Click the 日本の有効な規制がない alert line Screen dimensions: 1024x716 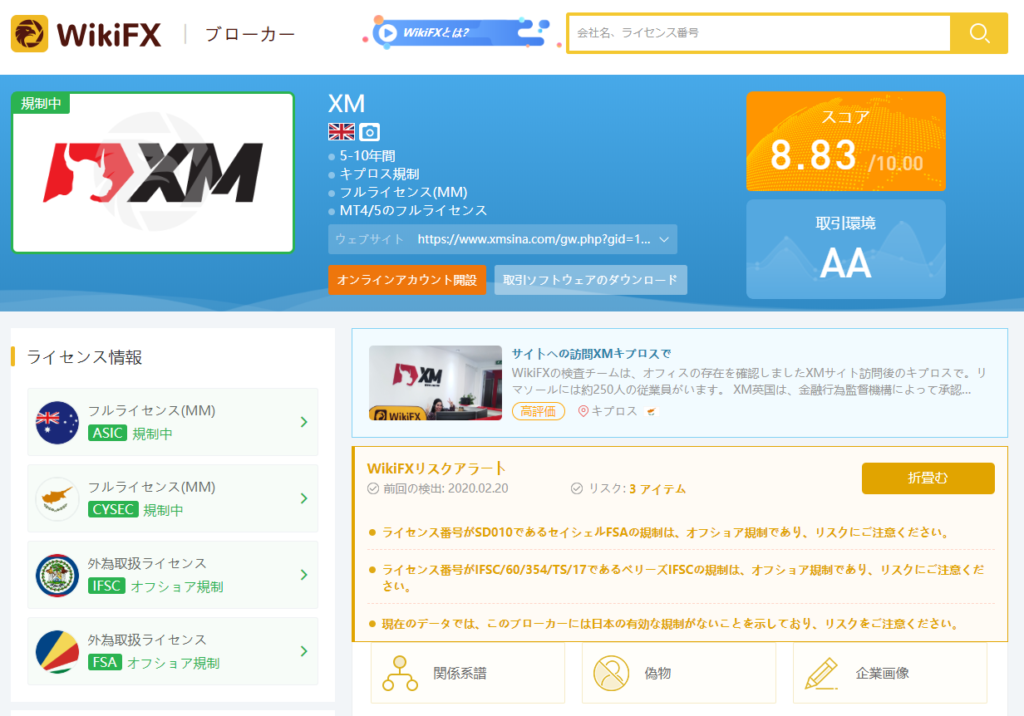coord(670,624)
